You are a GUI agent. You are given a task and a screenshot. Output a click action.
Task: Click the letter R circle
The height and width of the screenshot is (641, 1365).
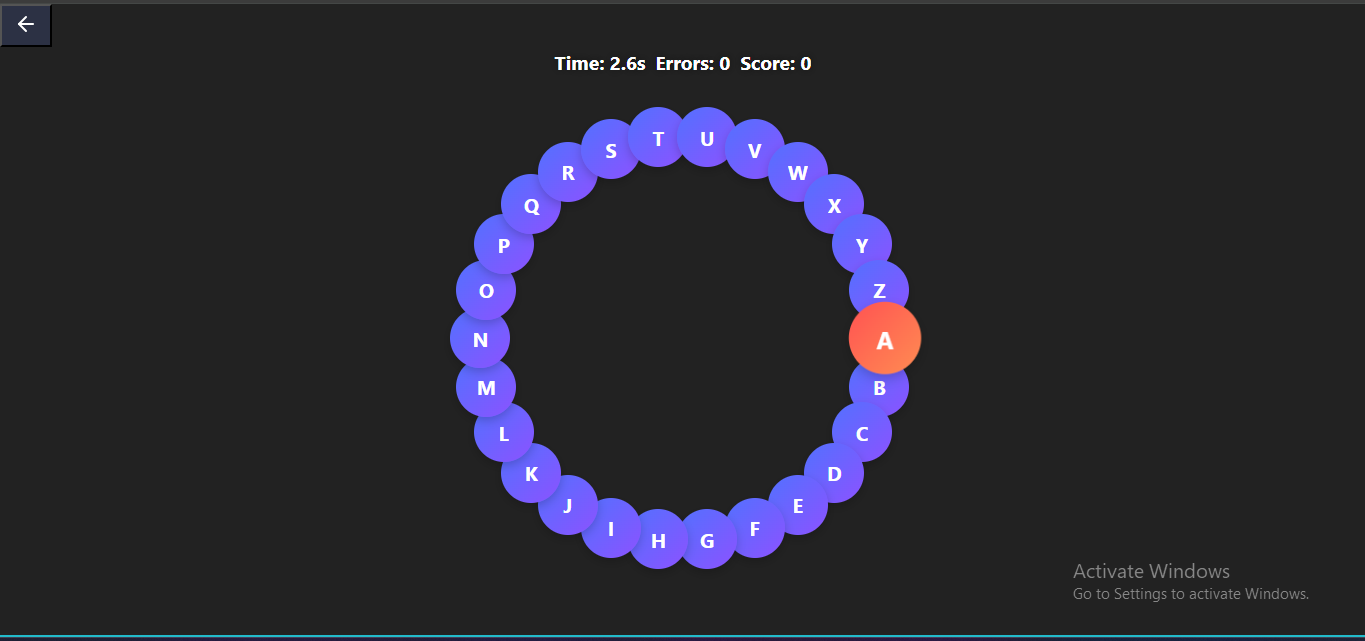[x=568, y=172]
